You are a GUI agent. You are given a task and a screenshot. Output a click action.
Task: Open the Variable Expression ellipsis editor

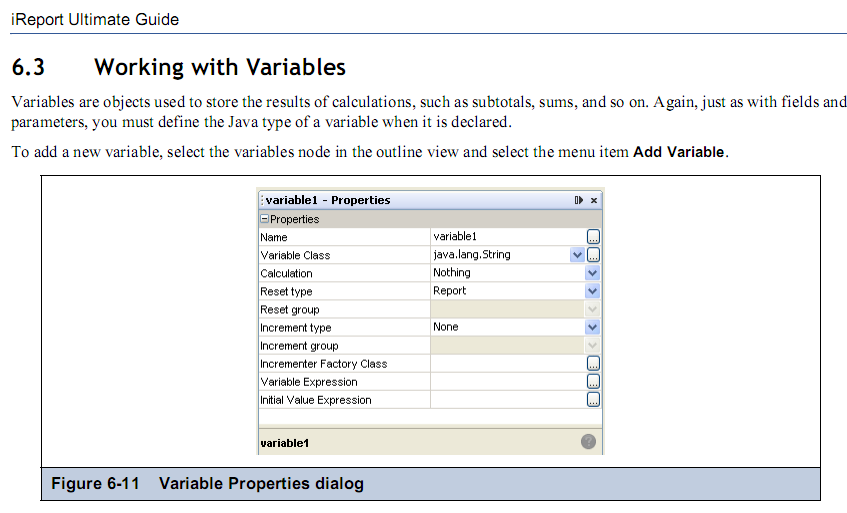(593, 382)
